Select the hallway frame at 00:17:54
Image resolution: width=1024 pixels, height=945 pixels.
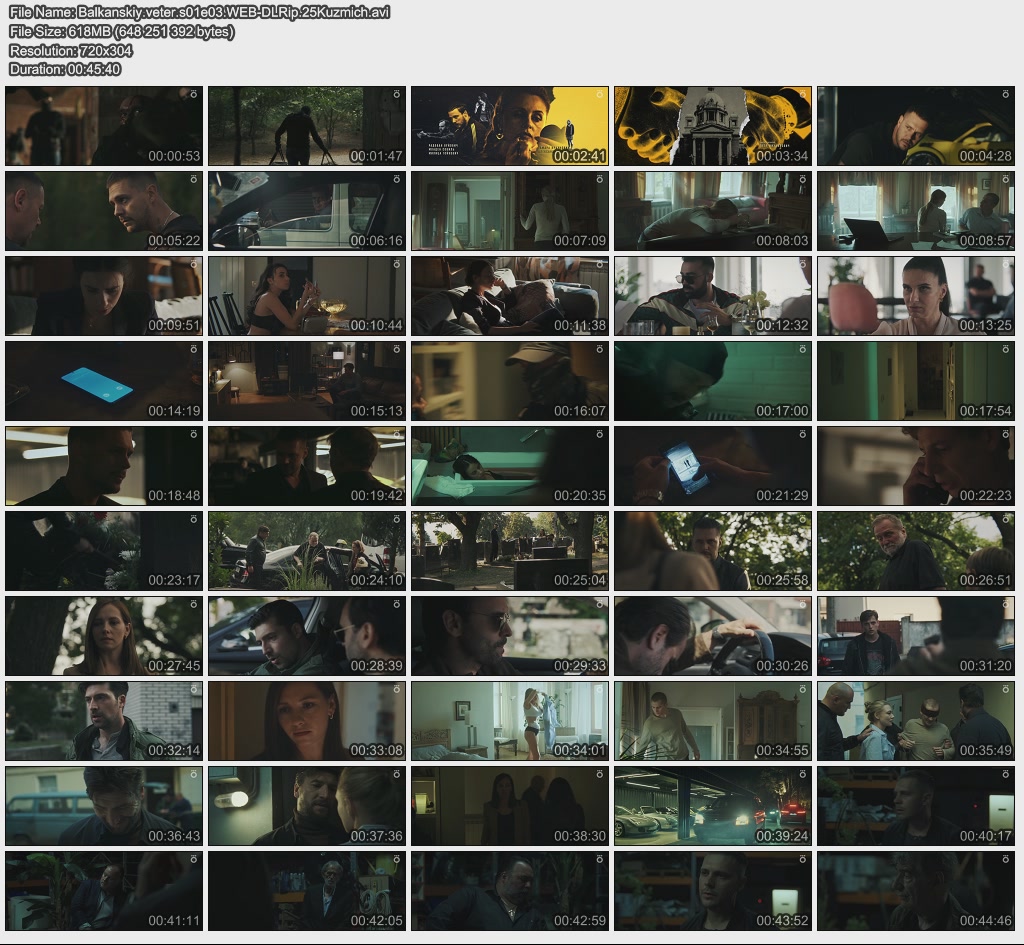[916, 381]
